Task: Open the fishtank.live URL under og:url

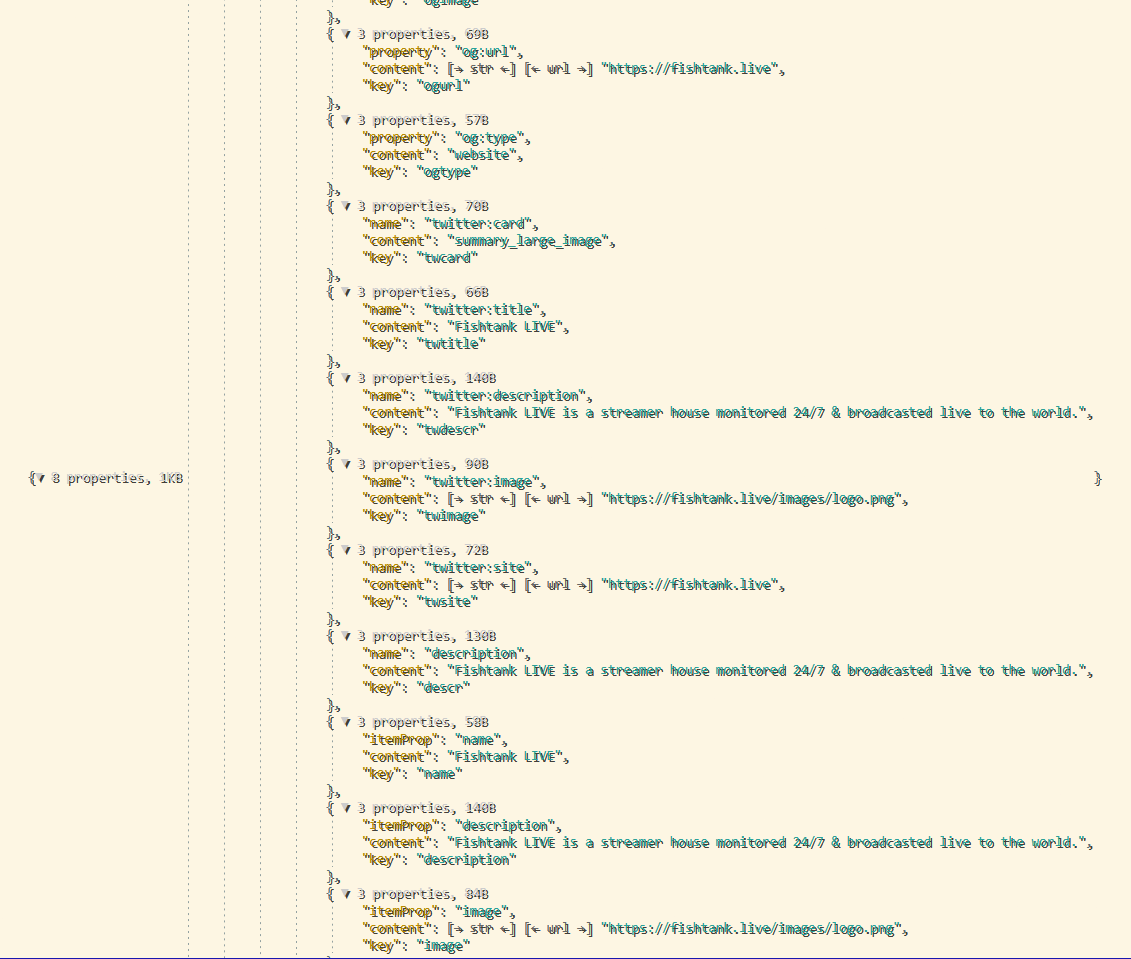Action: coord(690,69)
